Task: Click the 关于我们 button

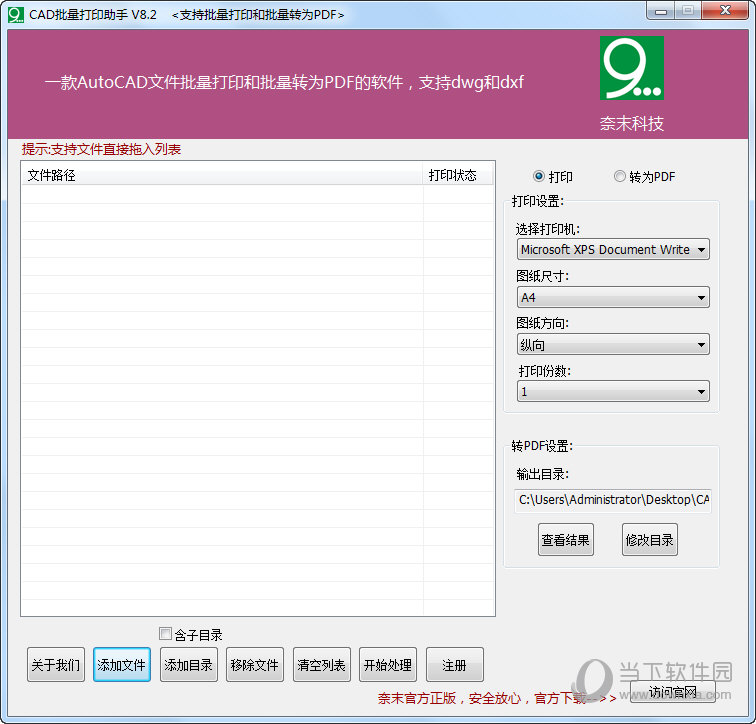Action: [x=56, y=665]
